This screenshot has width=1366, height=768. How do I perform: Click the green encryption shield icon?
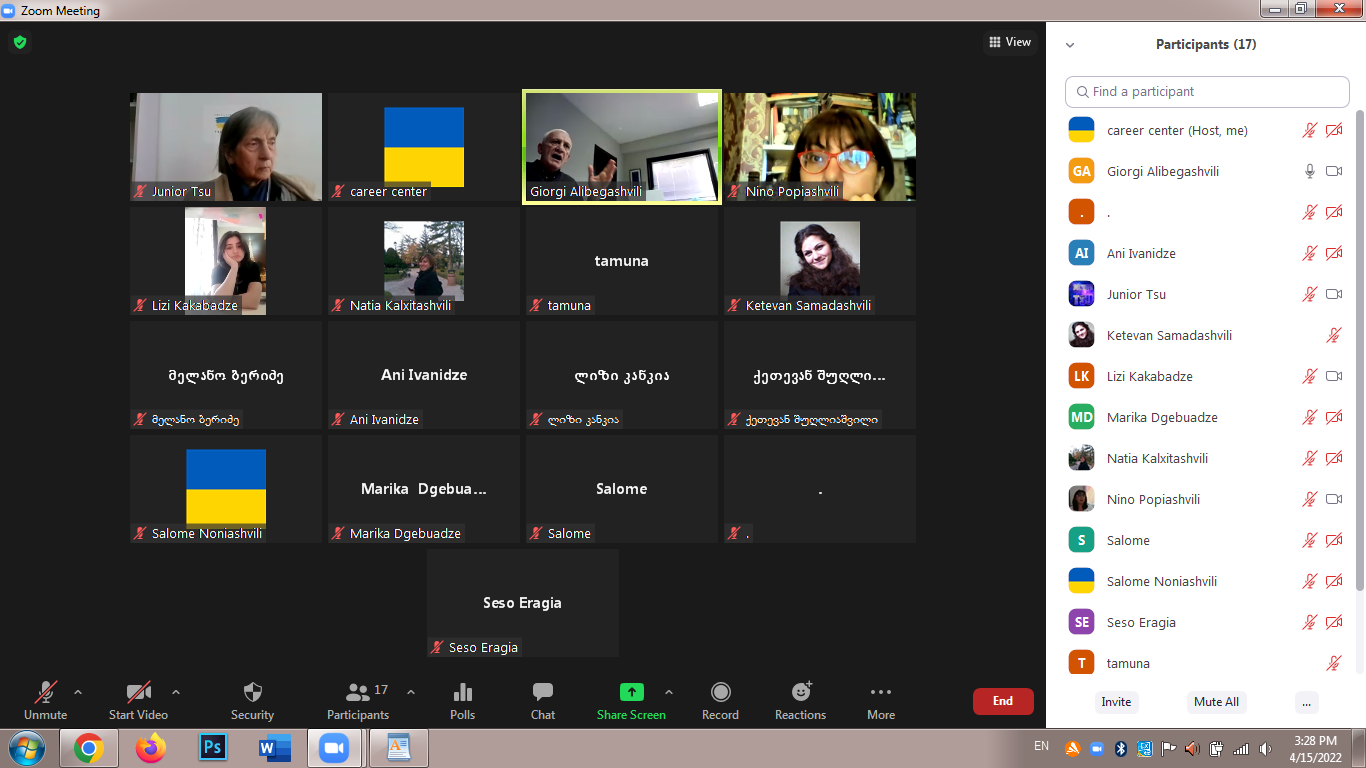pos(19,43)
